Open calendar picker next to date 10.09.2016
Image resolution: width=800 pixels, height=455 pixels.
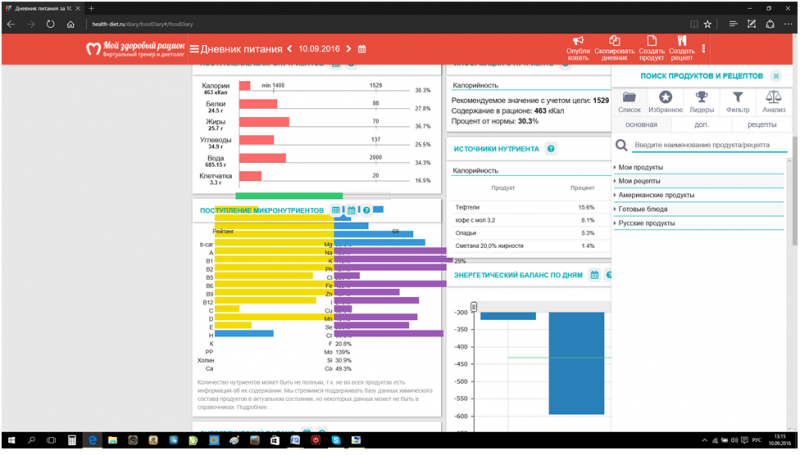pyautogui.click(x=362, y=49)
